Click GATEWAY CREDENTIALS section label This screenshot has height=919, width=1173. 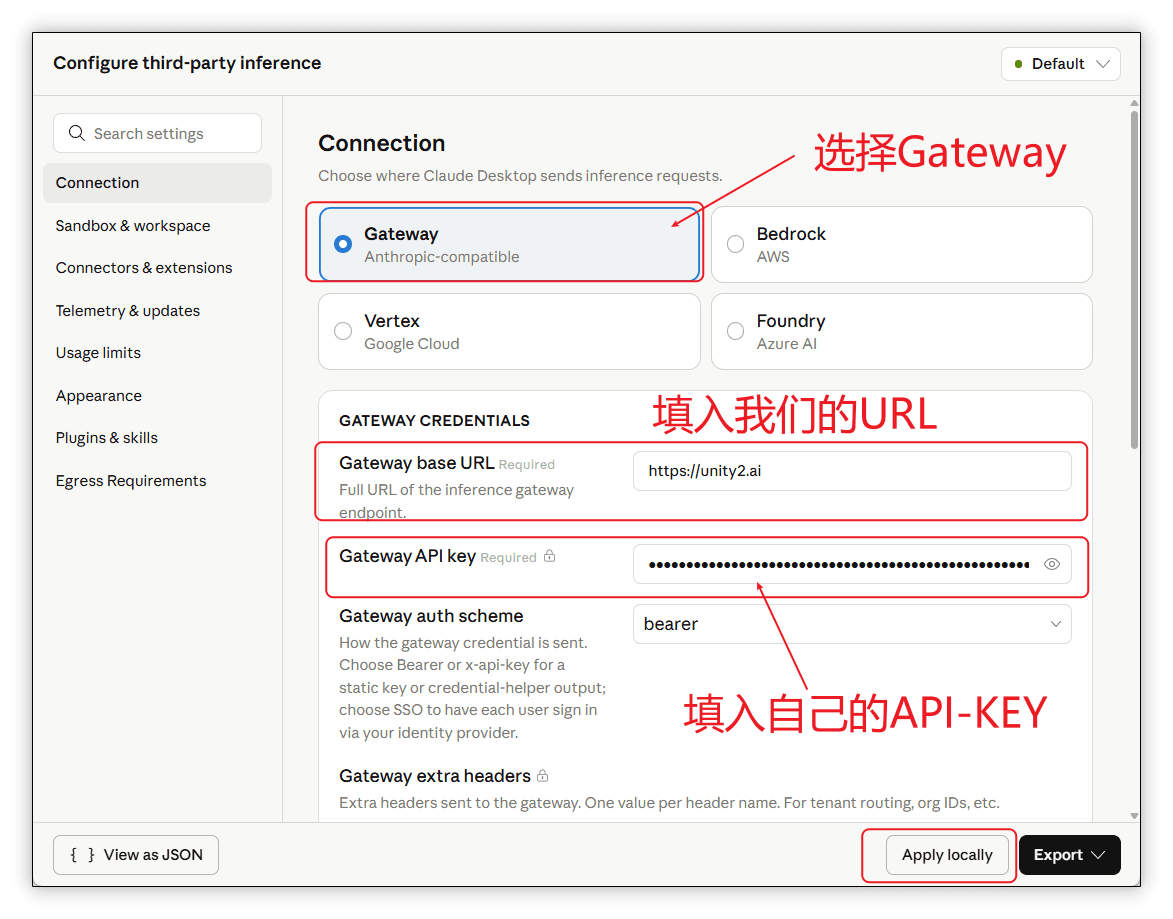tap(434, 421)
